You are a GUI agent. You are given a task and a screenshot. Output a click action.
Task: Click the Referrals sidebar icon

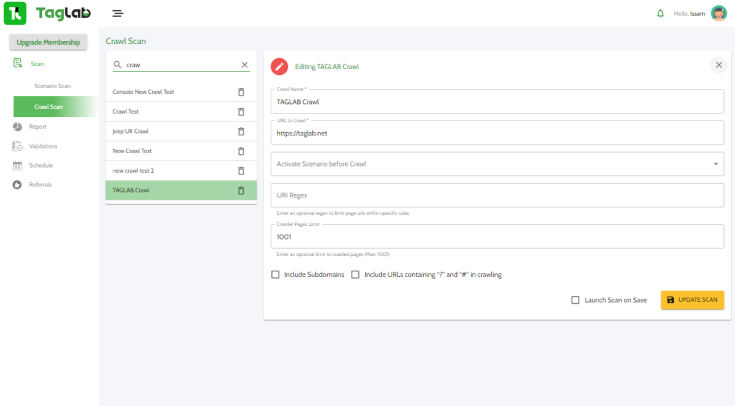17,185
